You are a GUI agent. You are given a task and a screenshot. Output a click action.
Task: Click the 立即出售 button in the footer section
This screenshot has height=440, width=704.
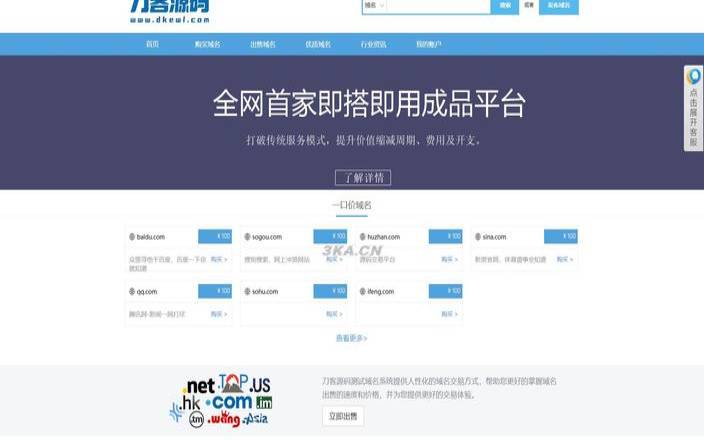(343, 416)
